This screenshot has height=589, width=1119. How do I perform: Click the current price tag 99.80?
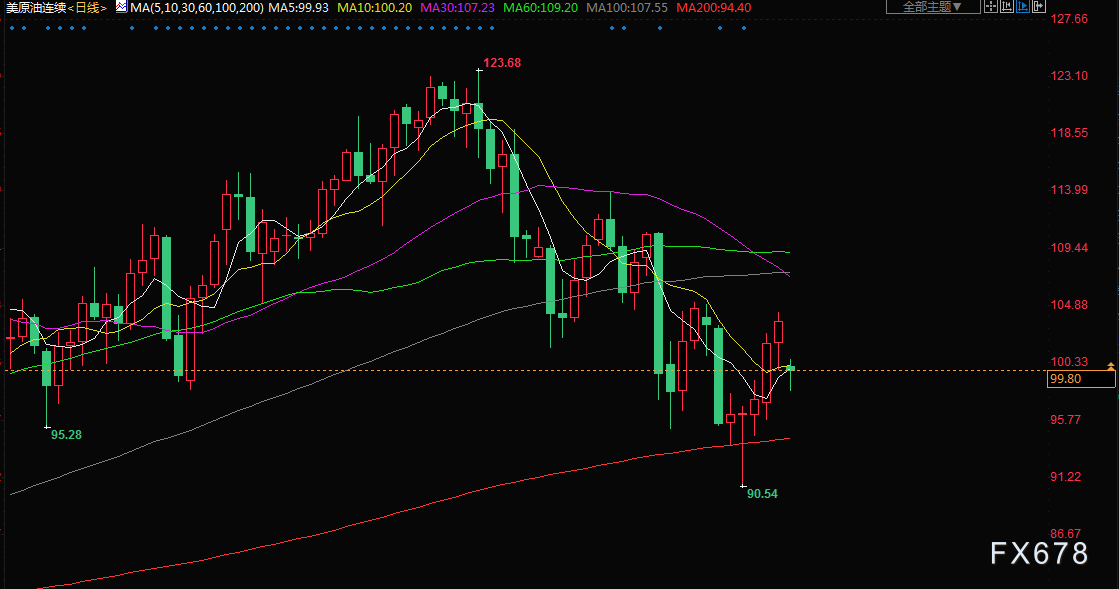[x=1081, y=379]
